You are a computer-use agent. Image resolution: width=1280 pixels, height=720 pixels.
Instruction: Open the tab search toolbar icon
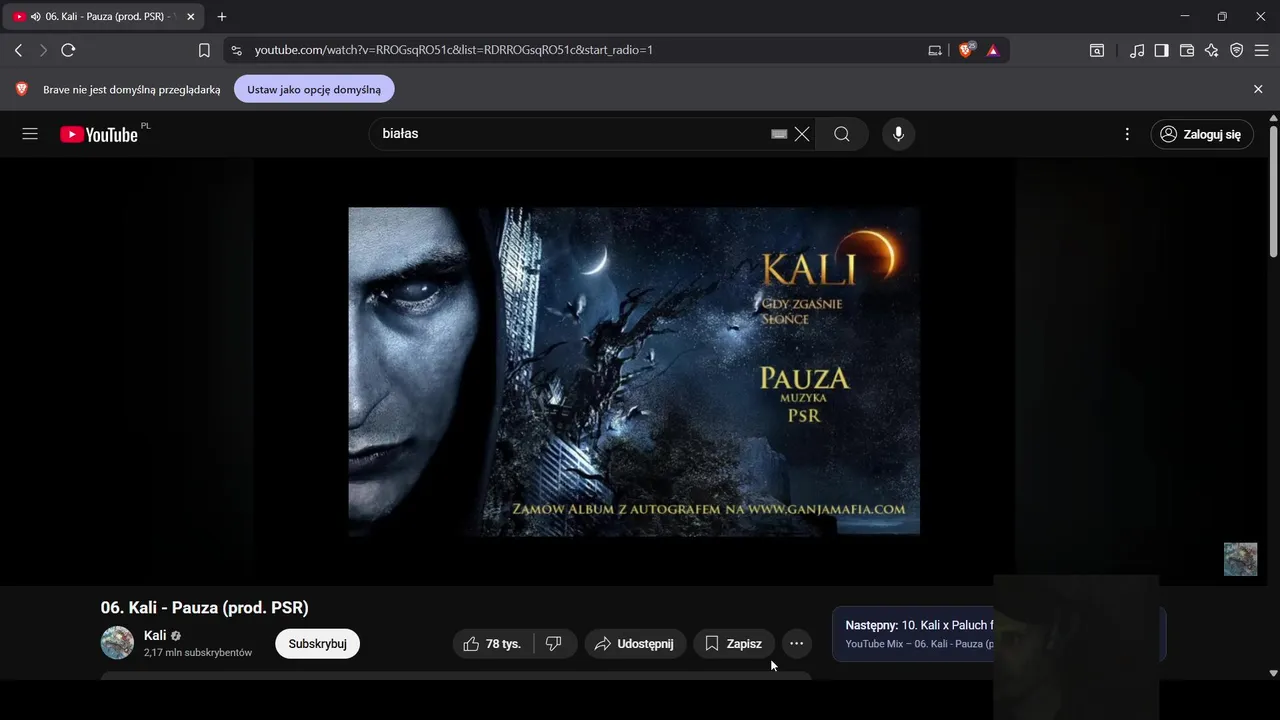click(x=1097, y=50)
